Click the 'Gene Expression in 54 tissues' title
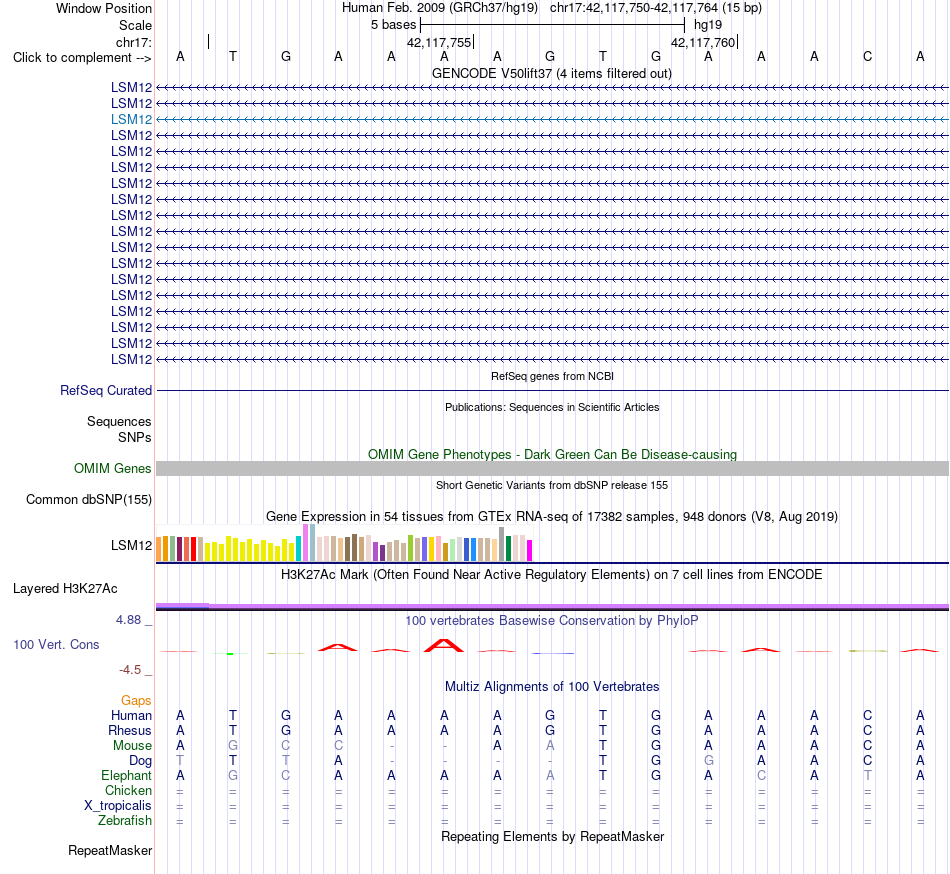 [552, 517]
